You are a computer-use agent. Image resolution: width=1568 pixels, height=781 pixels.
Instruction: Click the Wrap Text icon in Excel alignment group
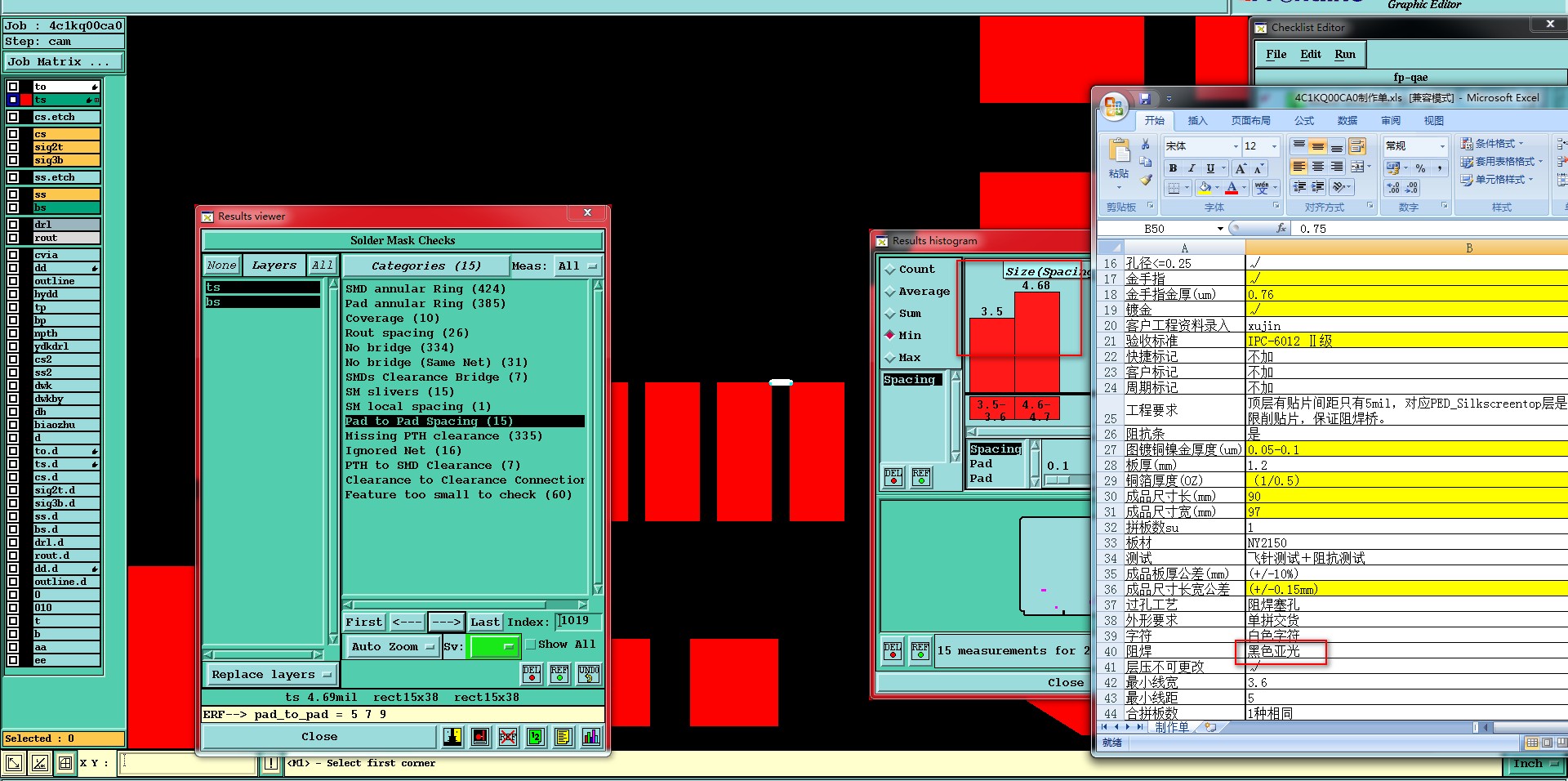(x=1357, y=146)
